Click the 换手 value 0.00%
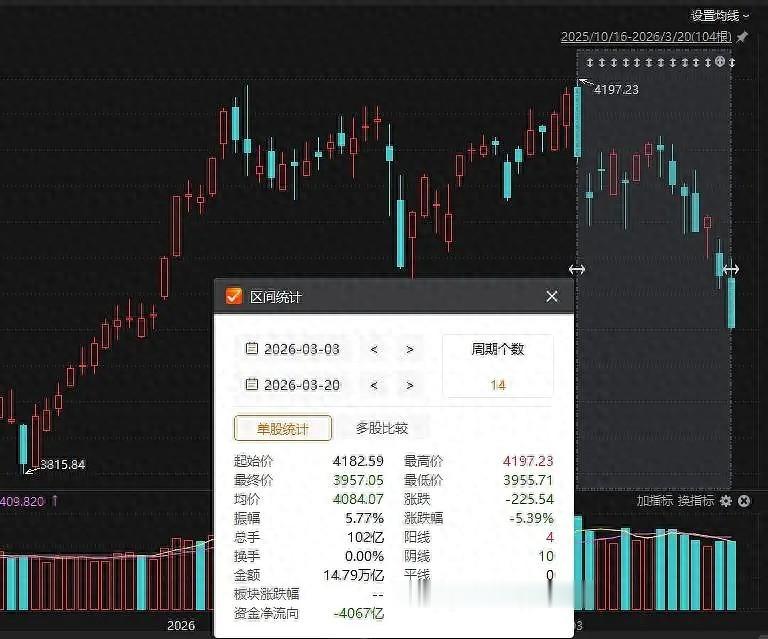 click(x=364, y=556)
